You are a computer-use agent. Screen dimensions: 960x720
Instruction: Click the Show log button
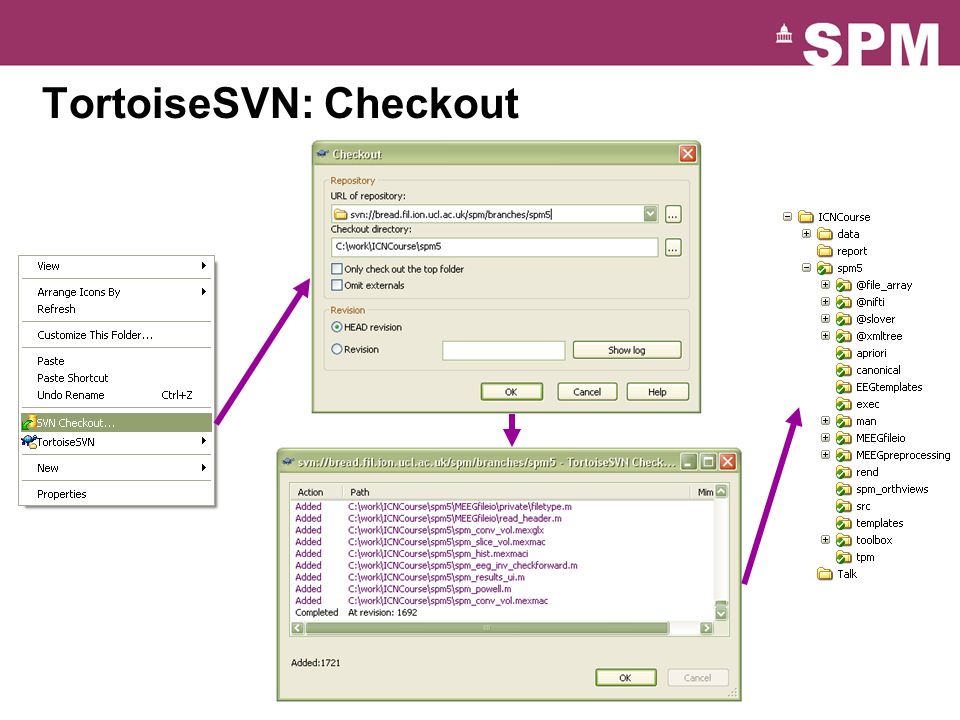click(627, 350)
